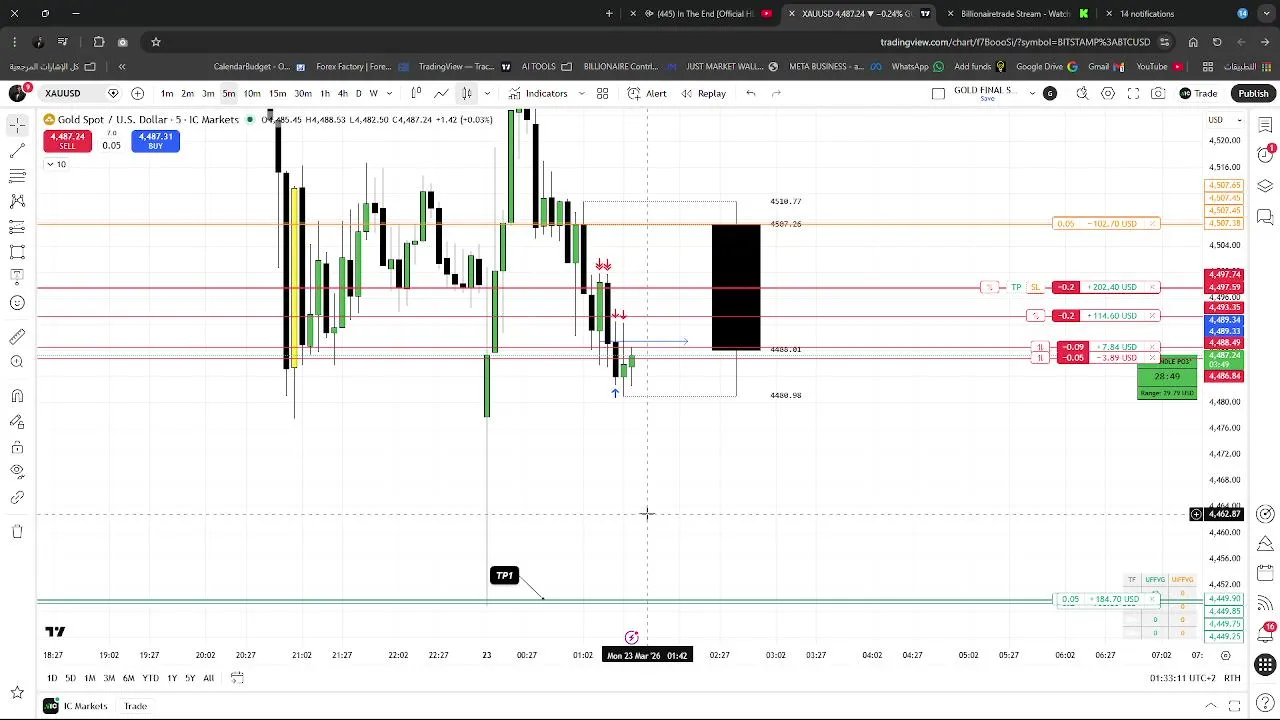Switch to 3m timeframe
1280x720 pixels.
(x=208, y=93)
